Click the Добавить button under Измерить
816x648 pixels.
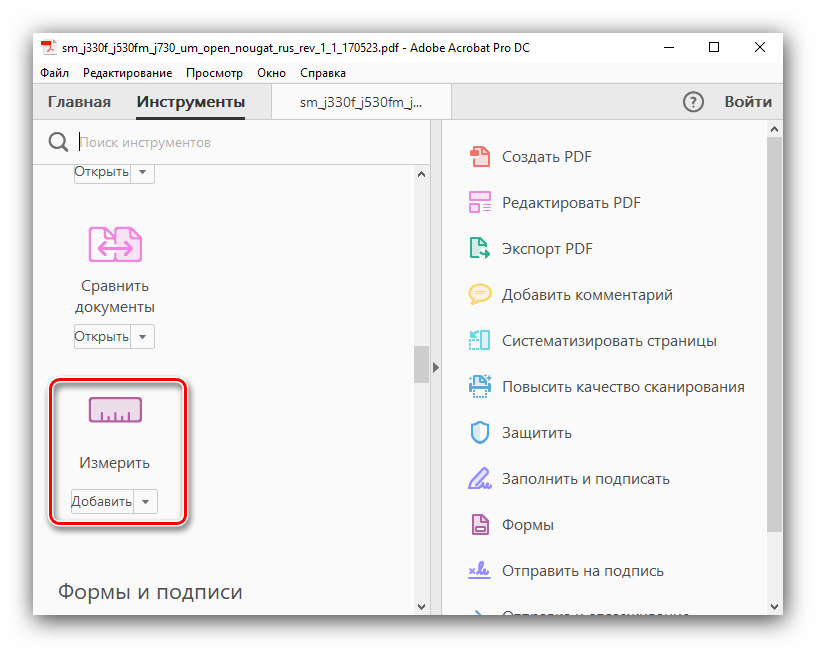pos(102,501)
